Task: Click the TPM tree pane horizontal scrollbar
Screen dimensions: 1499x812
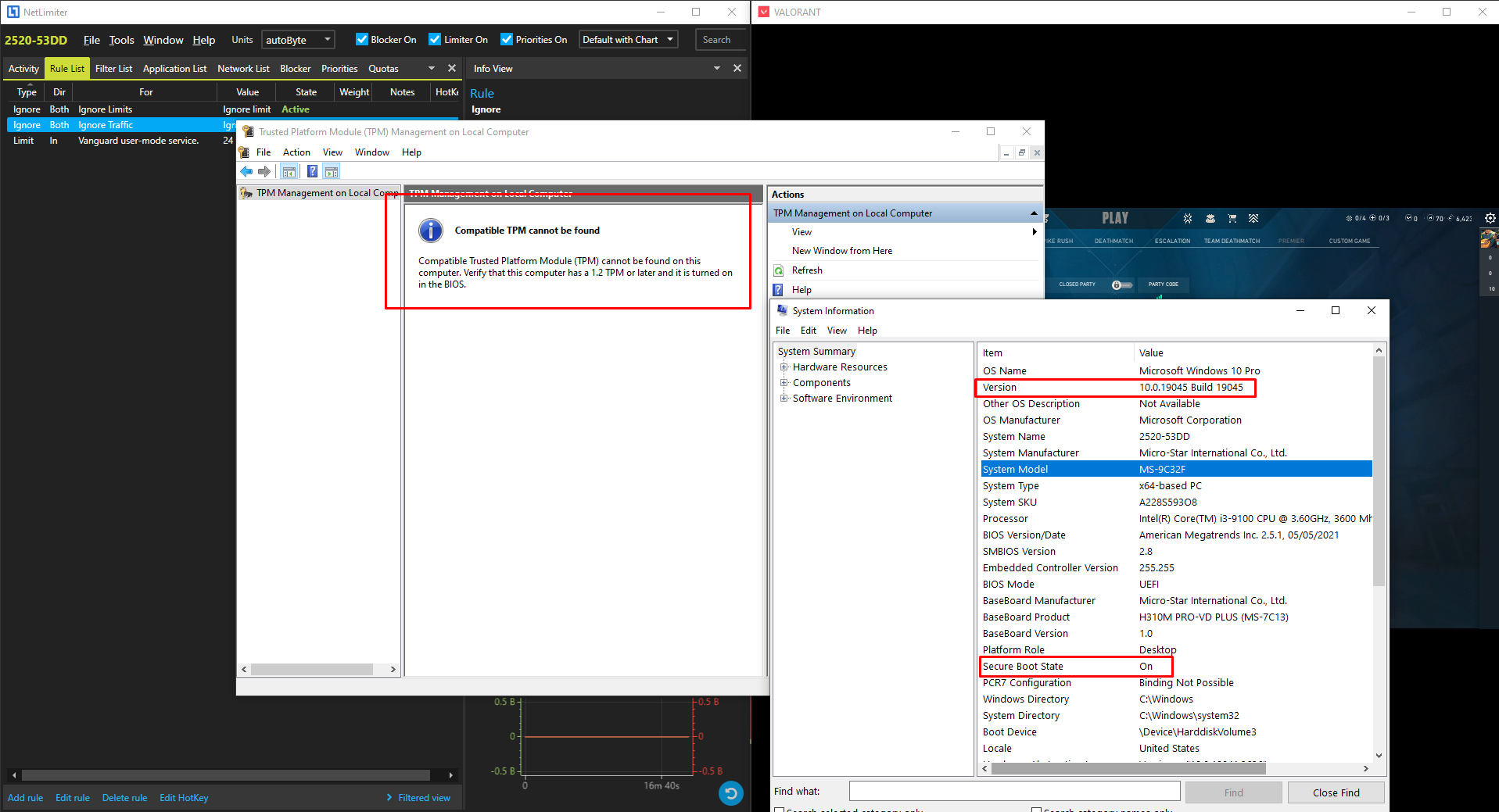Action: [312, 670]
